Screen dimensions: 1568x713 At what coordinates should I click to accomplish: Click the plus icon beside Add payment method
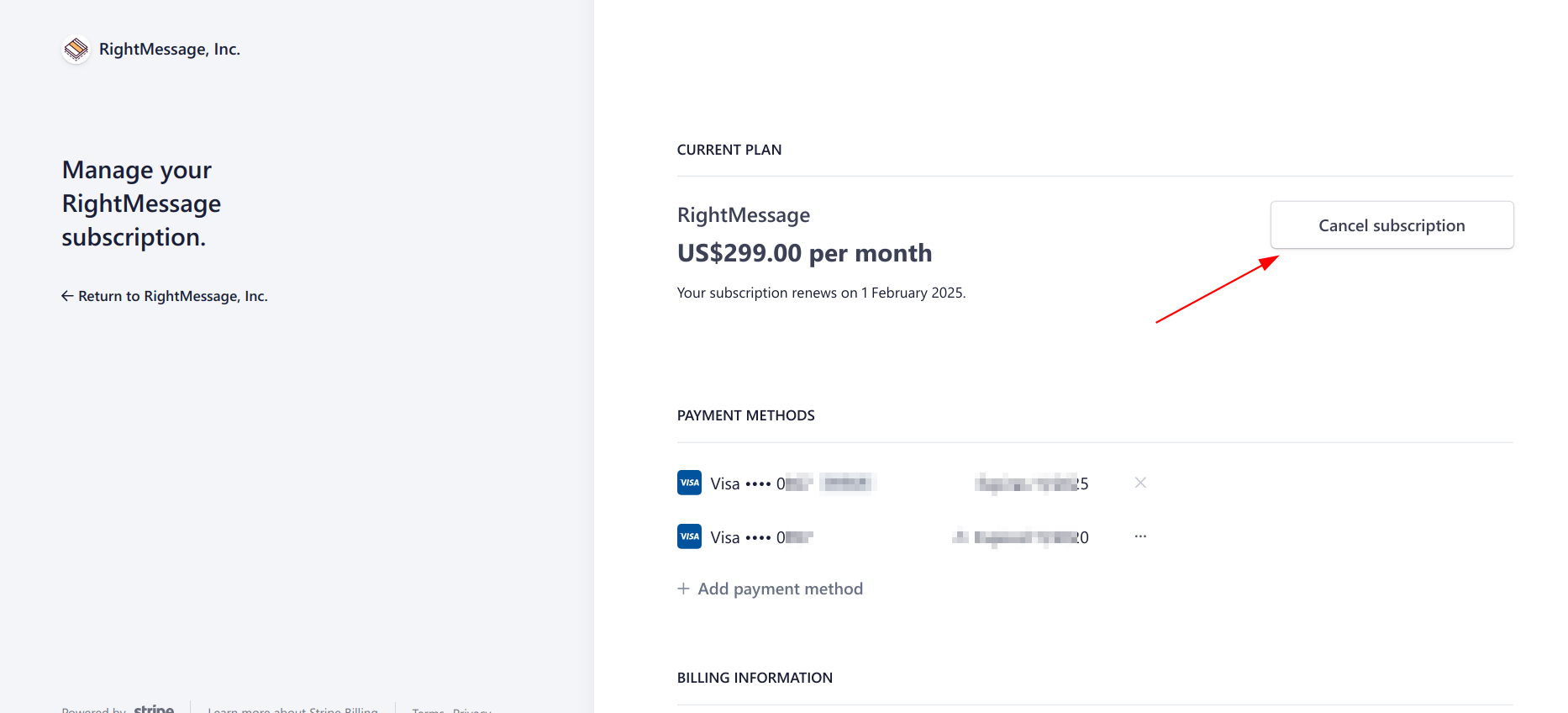[684, 589]
